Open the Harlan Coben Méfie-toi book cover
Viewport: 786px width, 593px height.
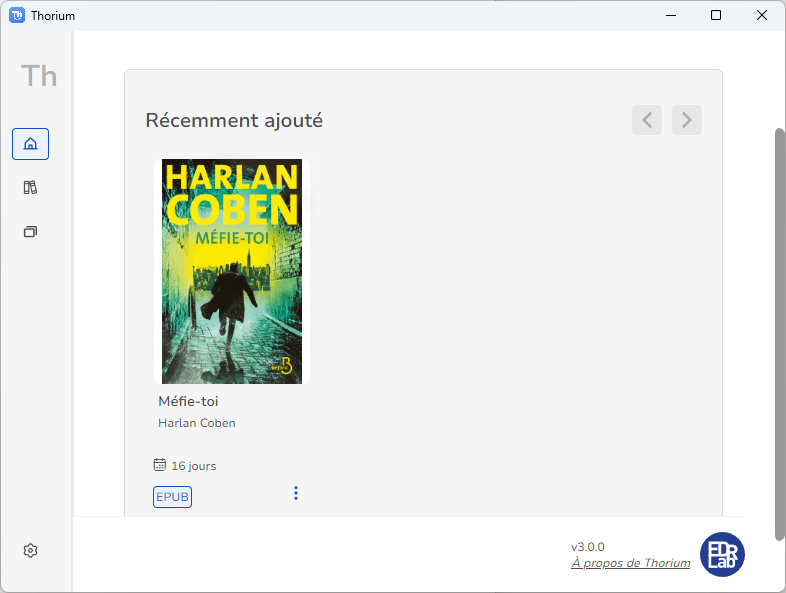pyautogui.click(x=231, y=271)
